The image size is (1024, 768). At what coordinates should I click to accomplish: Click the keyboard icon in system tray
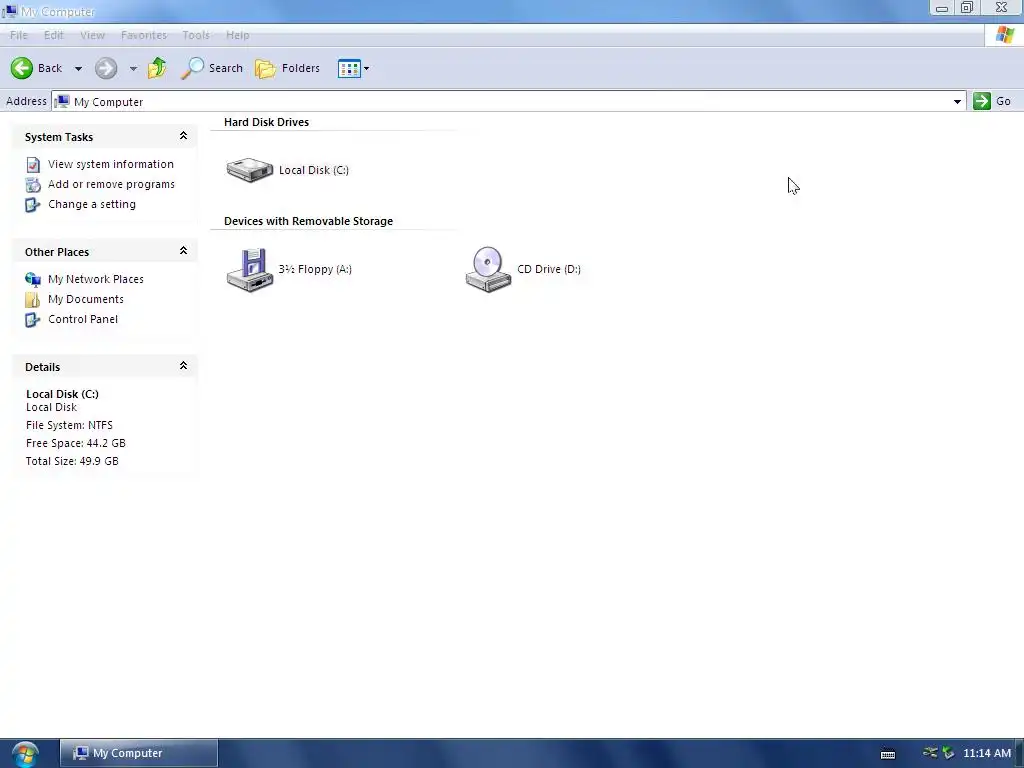[888, 754]
